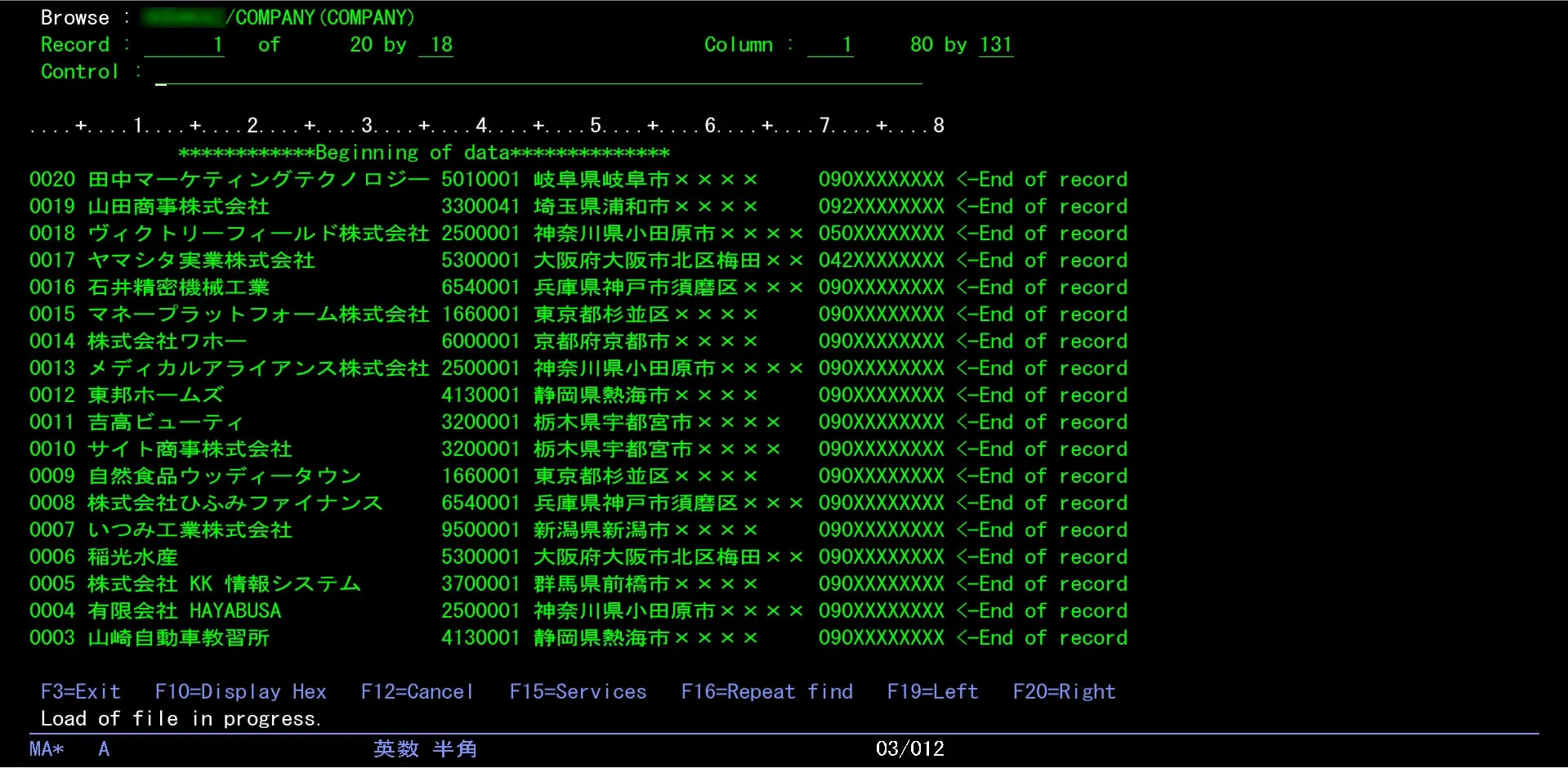
Task: Shift view with F20=Right
Action: (1065, 691)
